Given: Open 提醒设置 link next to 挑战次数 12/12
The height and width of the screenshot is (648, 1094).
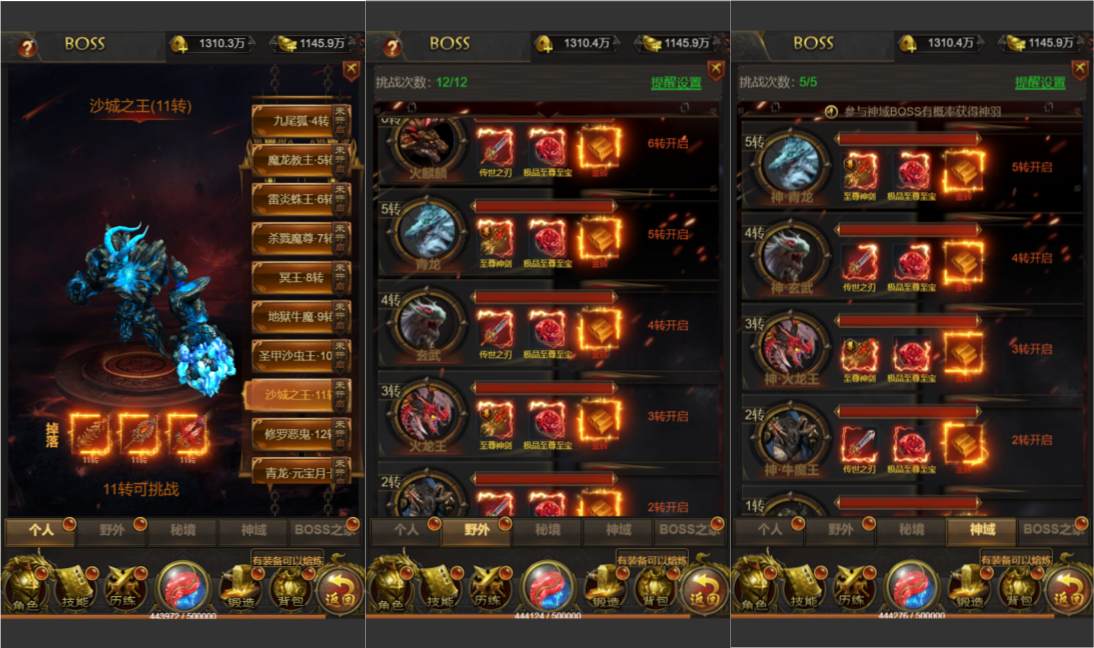Looking at the screenshot, I should pyautogui.click(x=675, y=83).
